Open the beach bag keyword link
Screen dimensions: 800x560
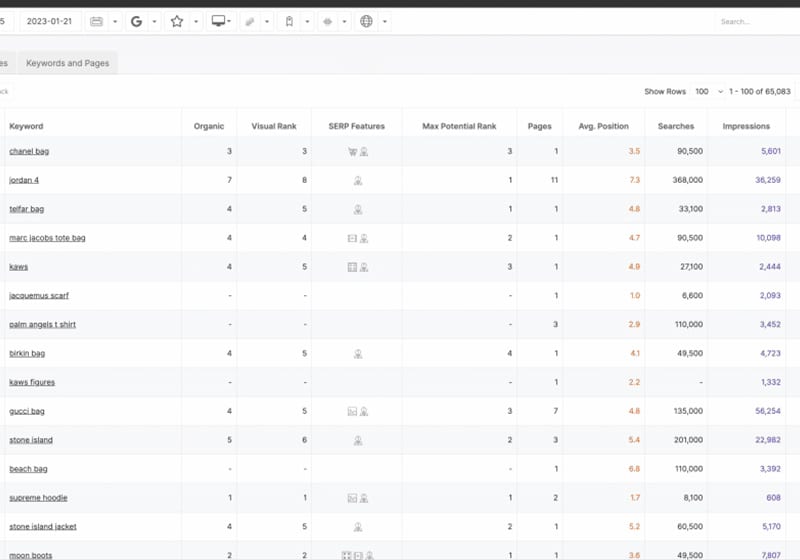point(28,469)
